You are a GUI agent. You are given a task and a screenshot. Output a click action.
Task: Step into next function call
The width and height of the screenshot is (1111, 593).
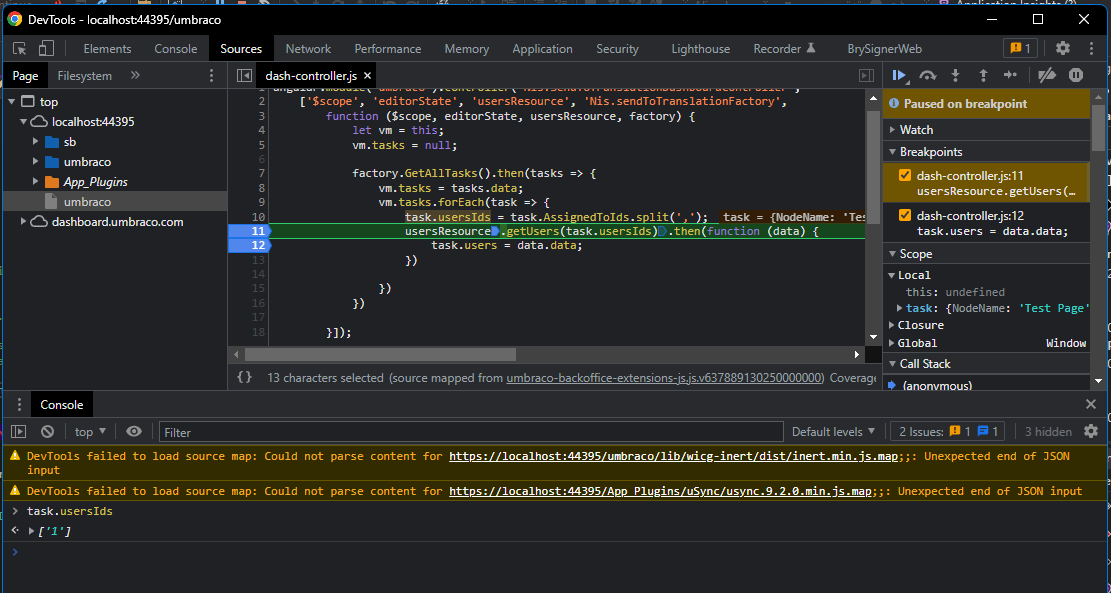click(955, 75)
